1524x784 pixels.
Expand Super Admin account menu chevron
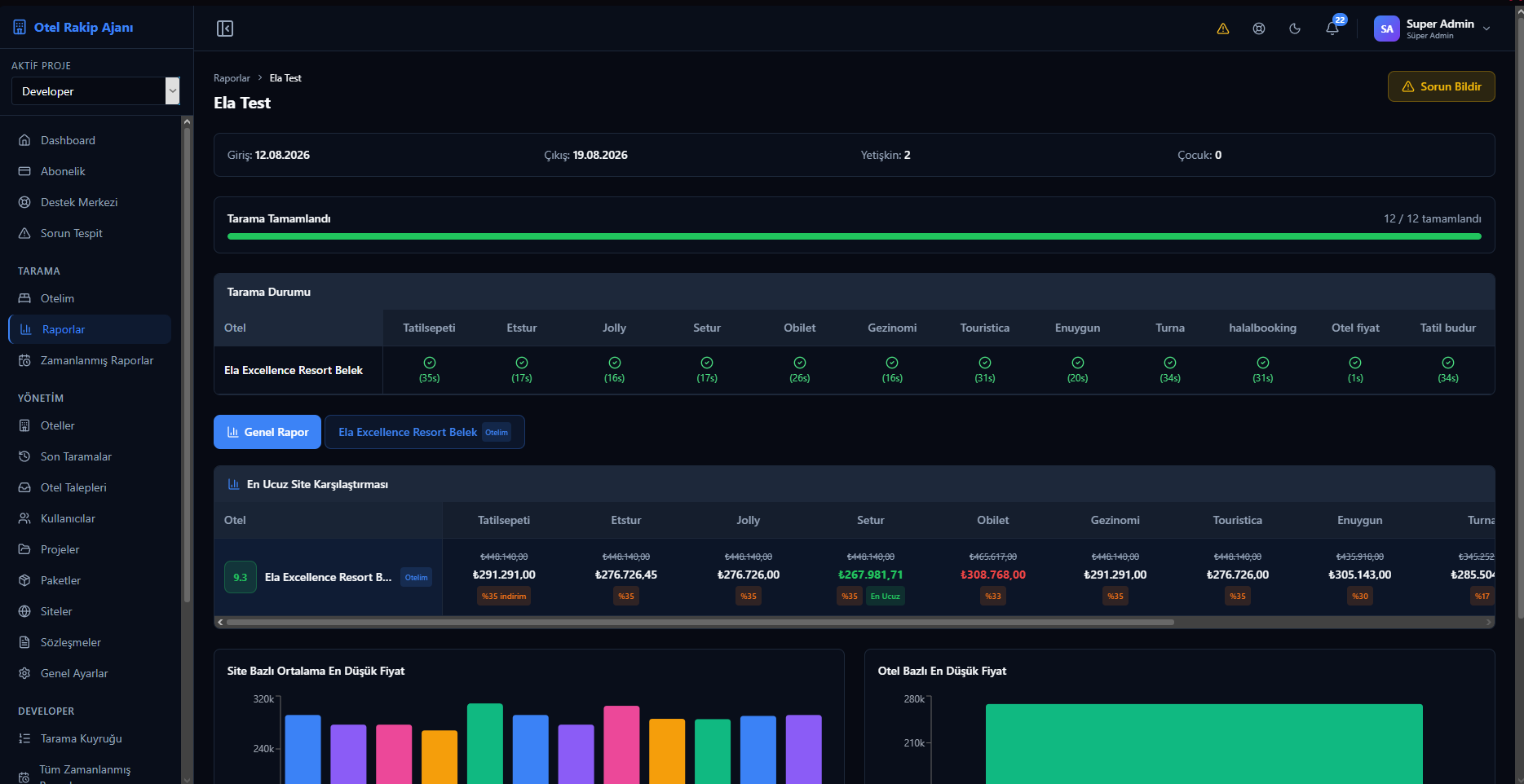click(x=1486, y=29)
